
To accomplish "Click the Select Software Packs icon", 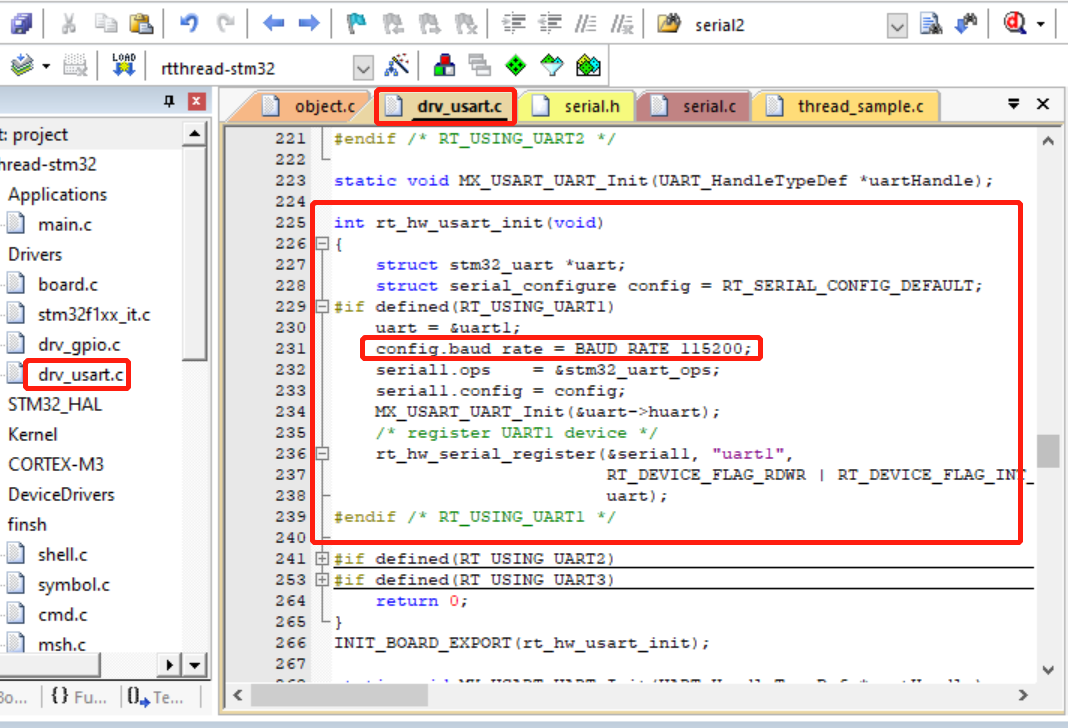I will (552, 65).
